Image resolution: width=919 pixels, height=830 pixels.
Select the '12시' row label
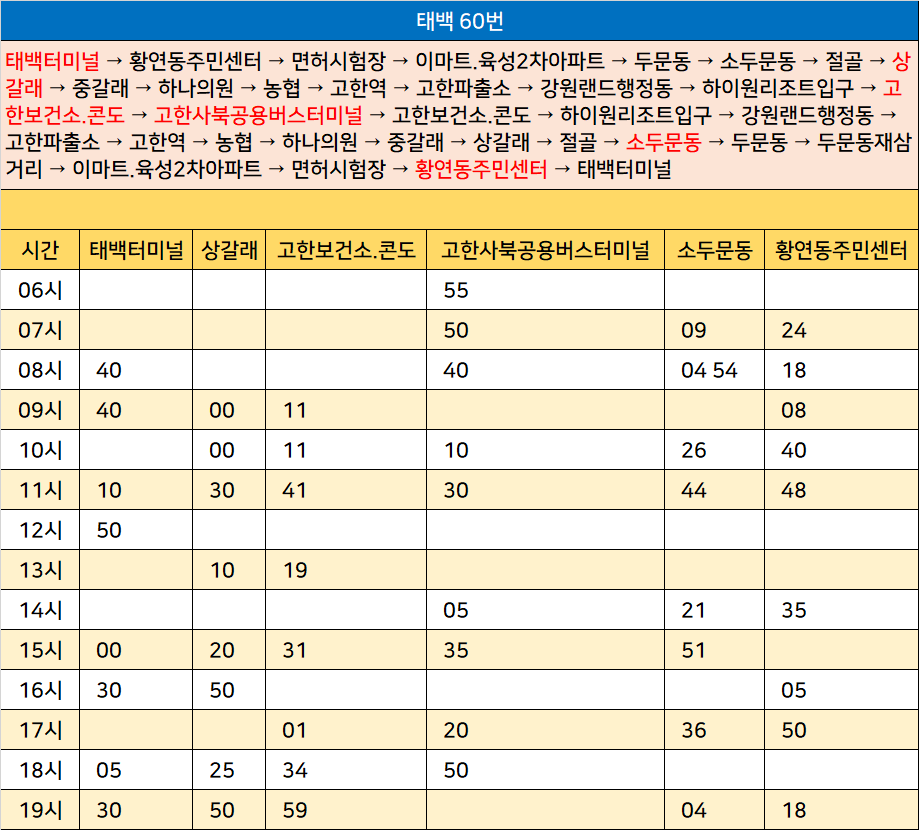click(40, 530)
